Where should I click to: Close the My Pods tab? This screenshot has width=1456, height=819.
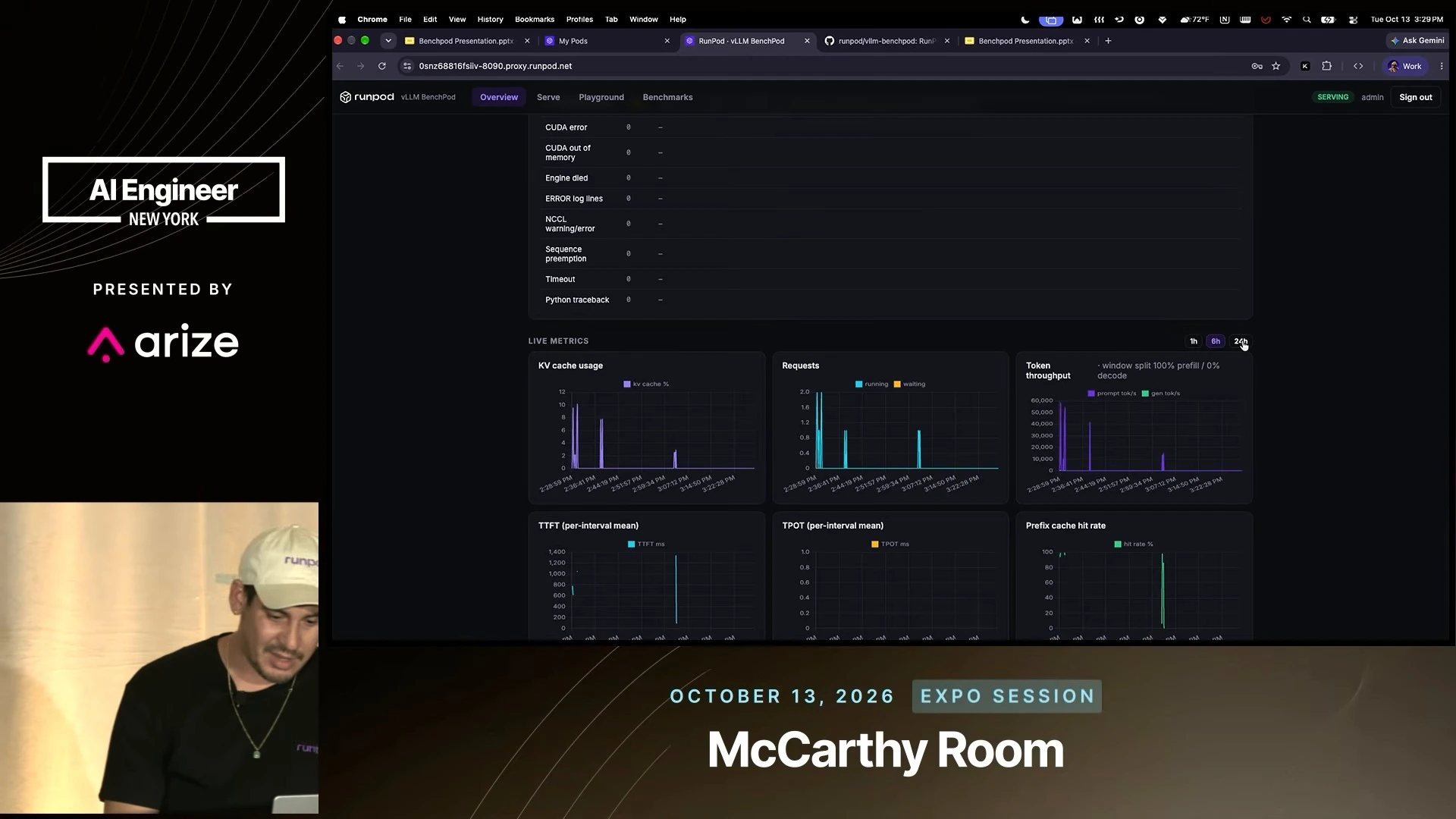pos(667,41)
